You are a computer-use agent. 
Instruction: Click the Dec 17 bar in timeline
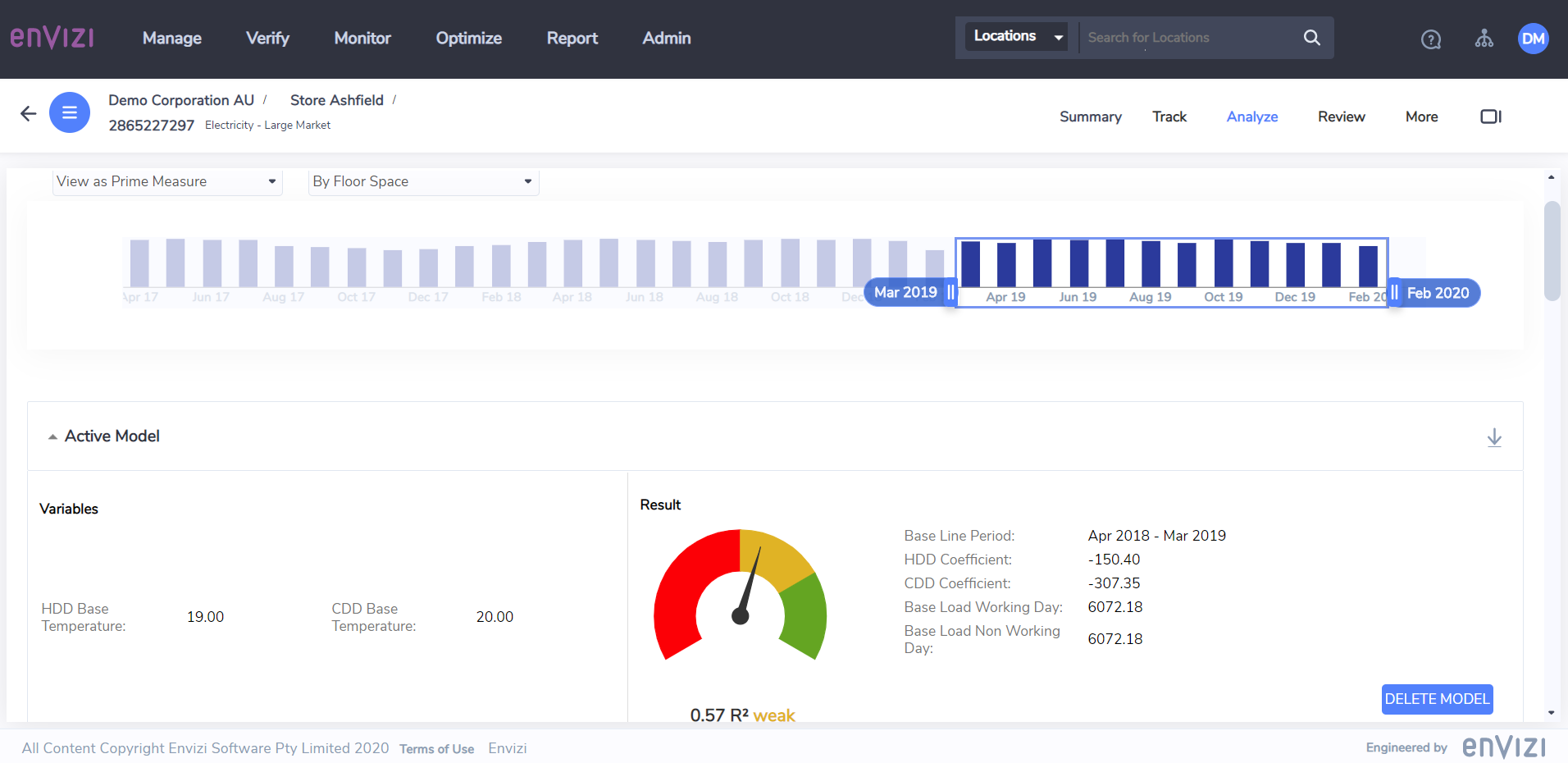point(428,268)
